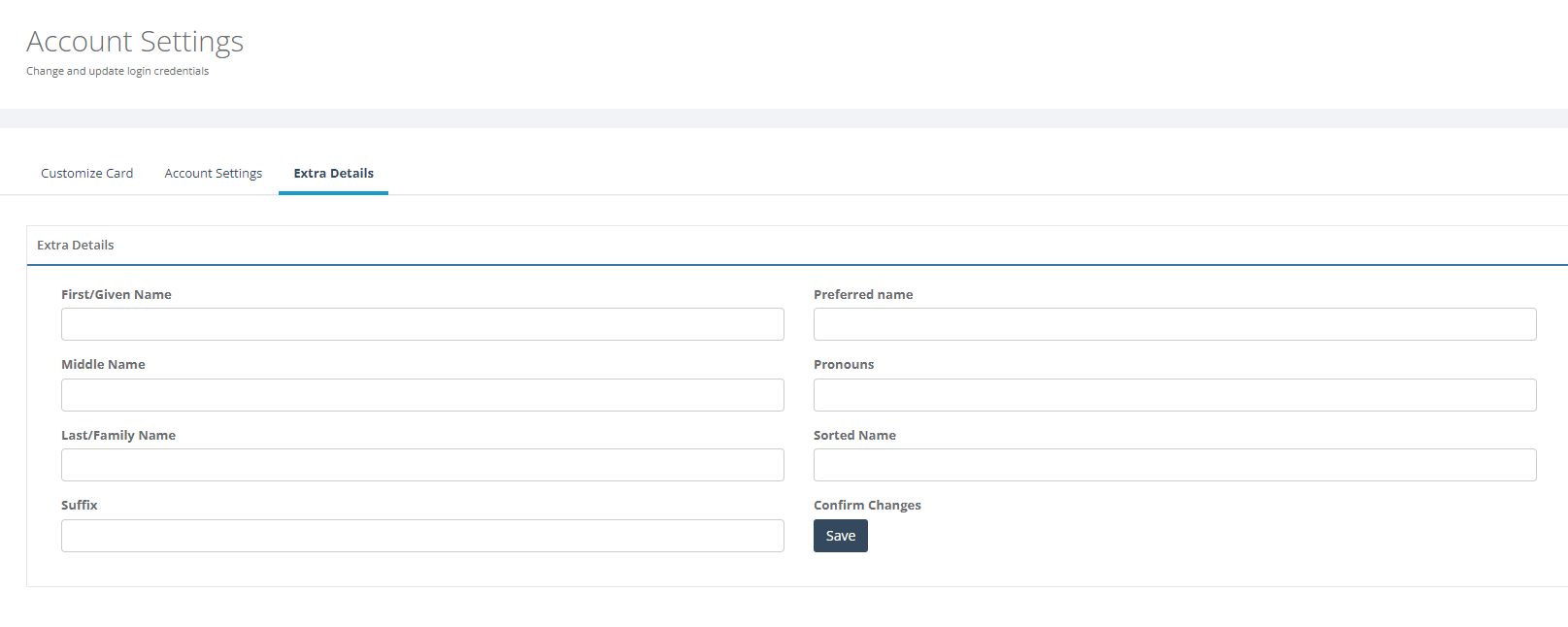Click the Sorted Name input box
The width and height of the screenshot is (1568, 627).
point(1175,465)
